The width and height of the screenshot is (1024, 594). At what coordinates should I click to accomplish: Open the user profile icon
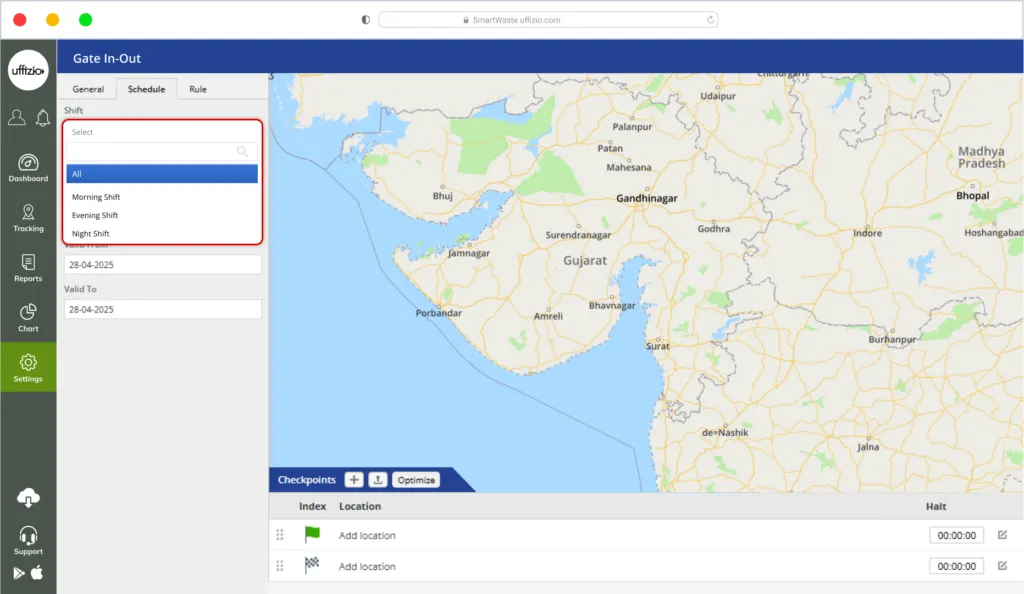[17, 118]
